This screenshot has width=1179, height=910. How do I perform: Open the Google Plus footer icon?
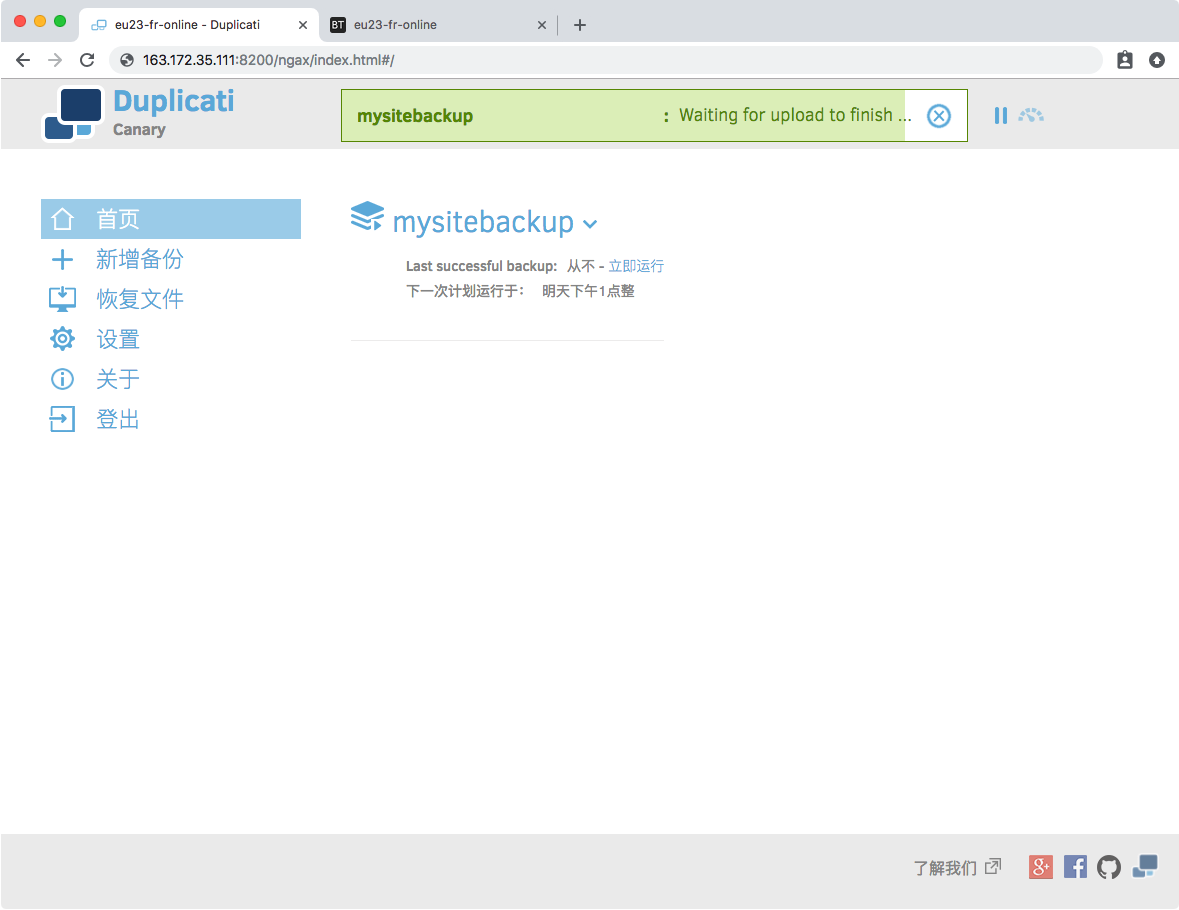point(1041,867)
